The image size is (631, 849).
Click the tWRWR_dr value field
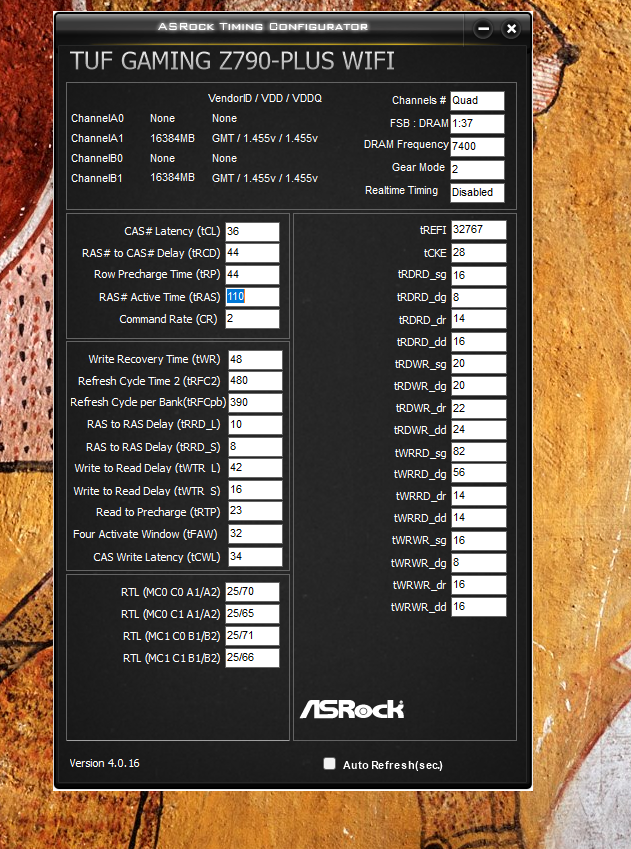point(479,585)
